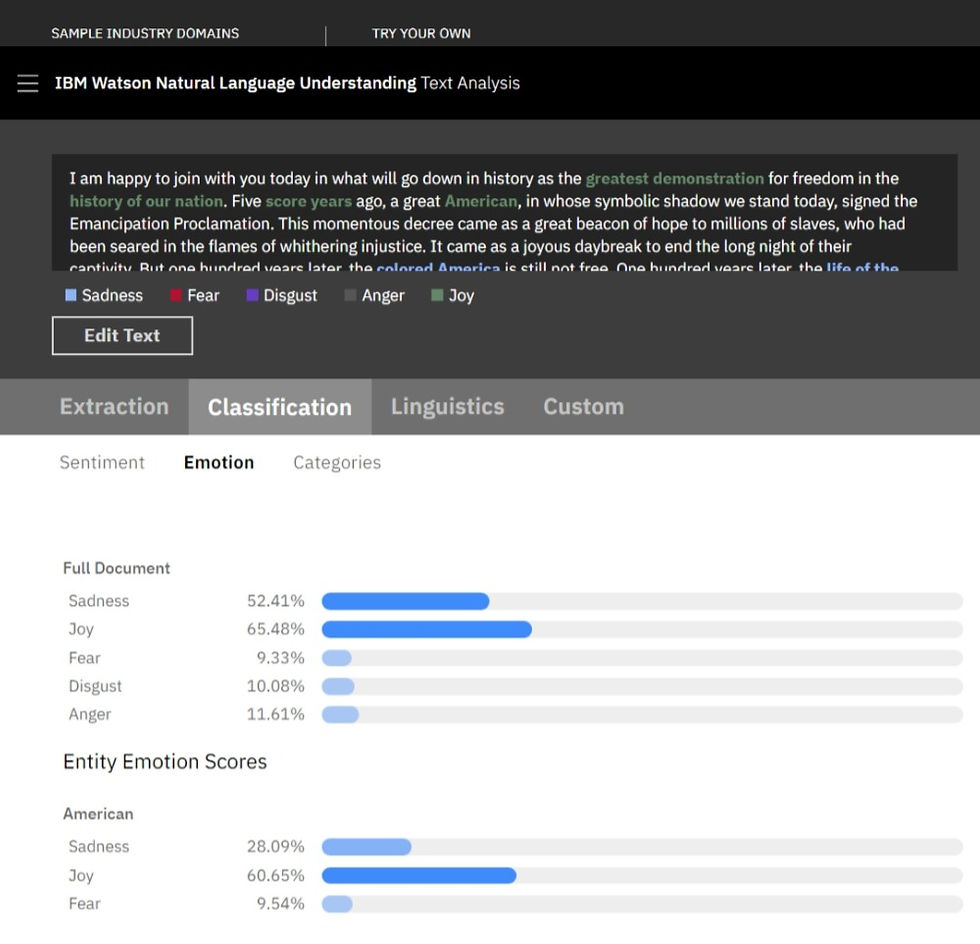
Task: Show the Sentiment sub-tab
Action: point(102,463)
